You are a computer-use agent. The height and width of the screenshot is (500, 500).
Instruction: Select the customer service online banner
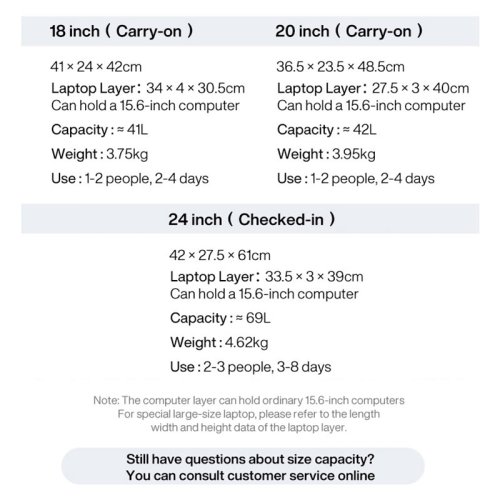coord(243,467)
